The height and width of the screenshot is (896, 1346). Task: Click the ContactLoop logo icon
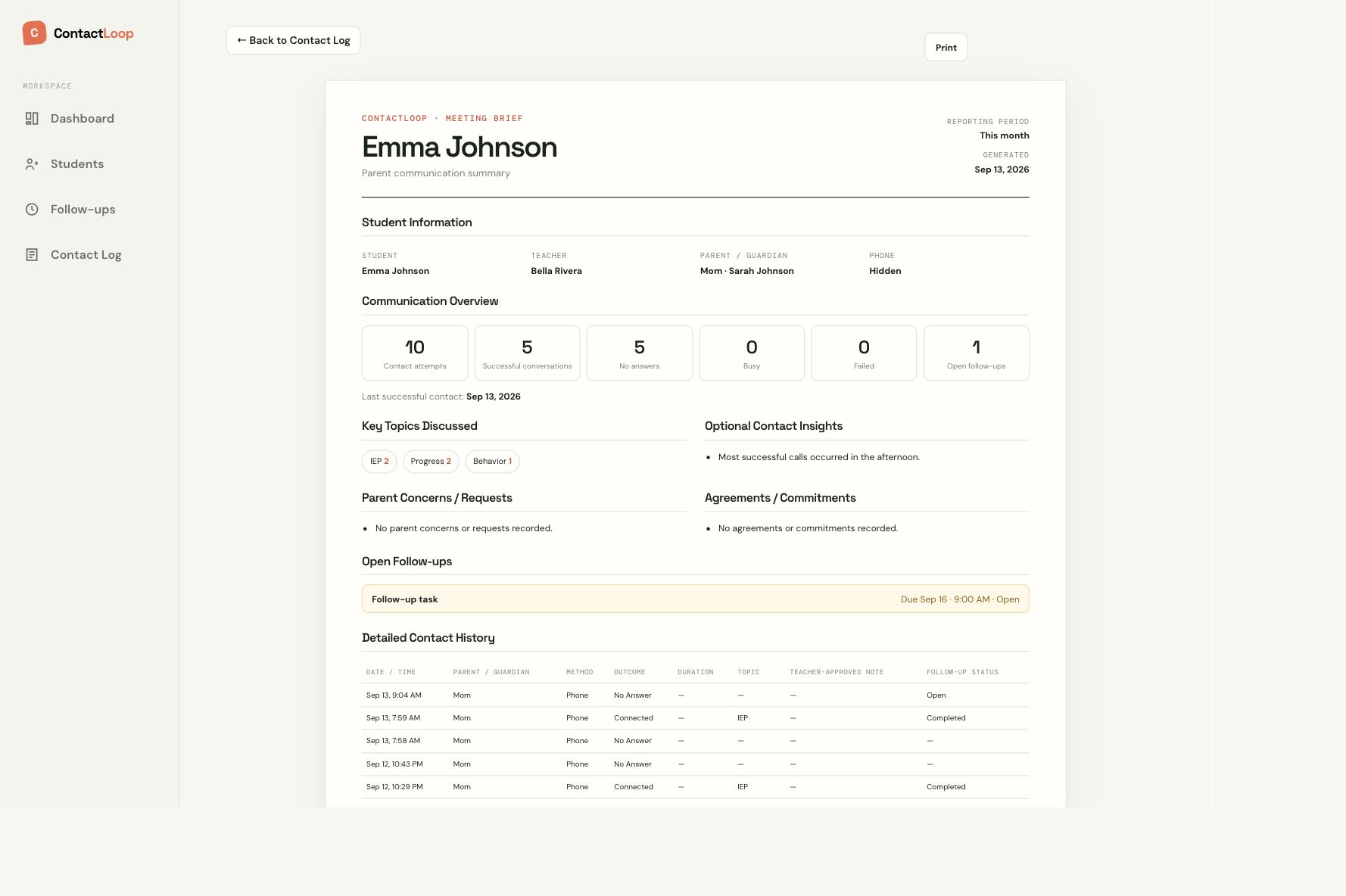pyautogui.click(x=34, y=33)
